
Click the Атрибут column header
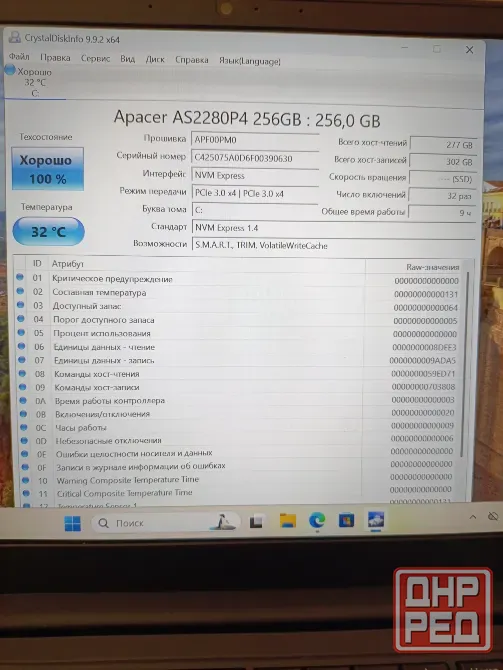point(68,264)
